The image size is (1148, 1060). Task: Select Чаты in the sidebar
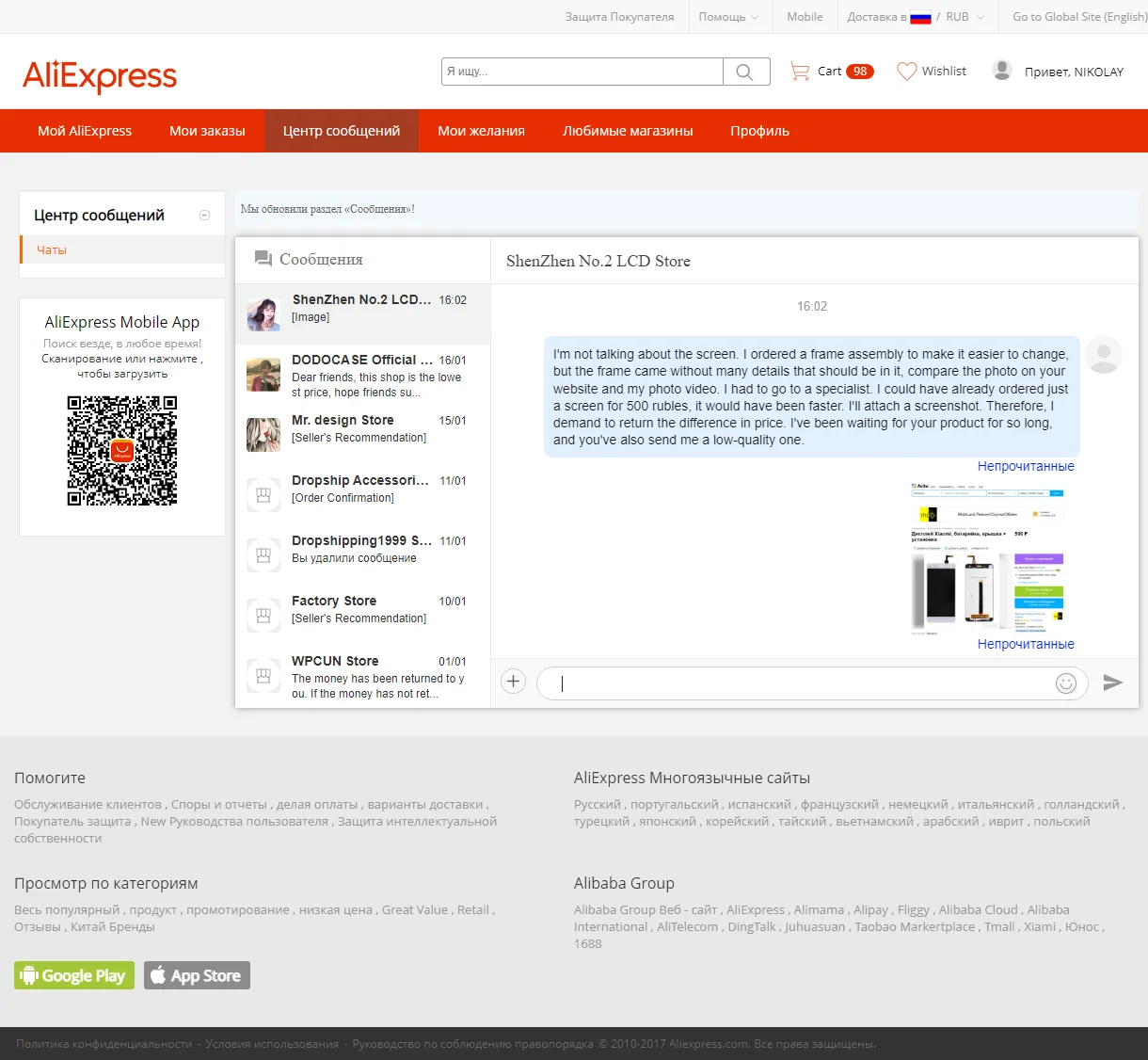tap(122, 249)
